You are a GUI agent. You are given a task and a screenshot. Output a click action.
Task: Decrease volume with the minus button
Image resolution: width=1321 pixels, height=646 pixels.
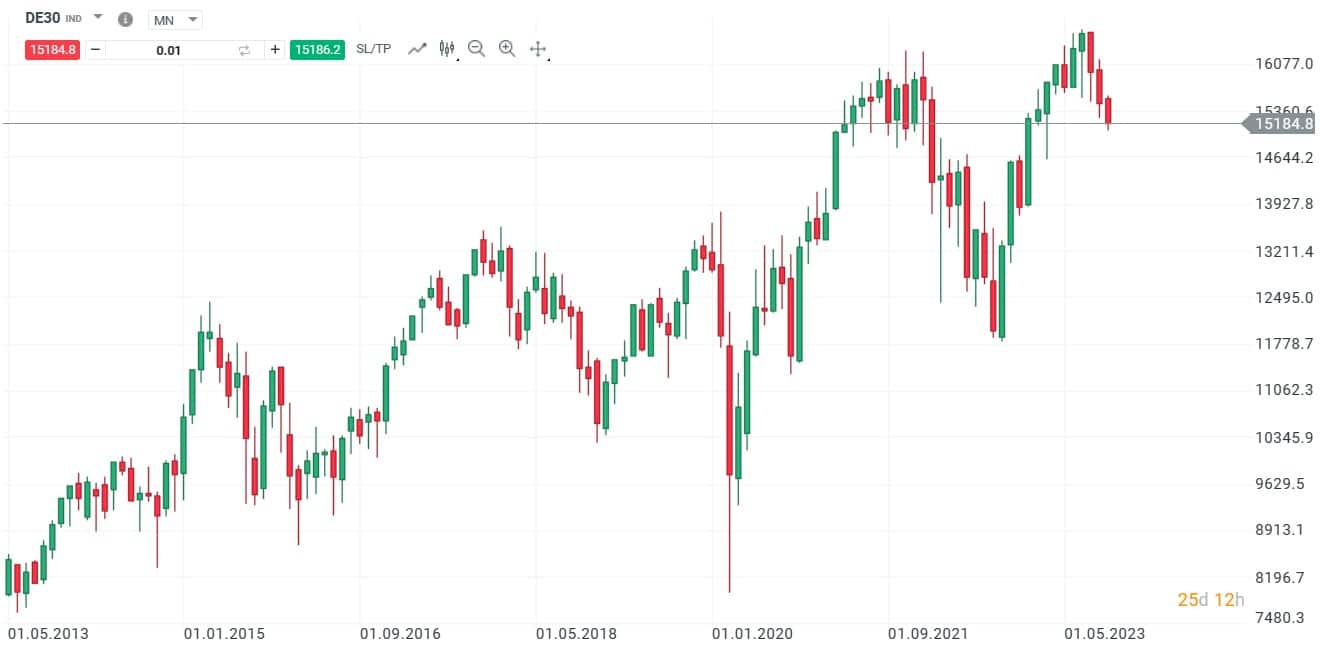pos(92,48)
